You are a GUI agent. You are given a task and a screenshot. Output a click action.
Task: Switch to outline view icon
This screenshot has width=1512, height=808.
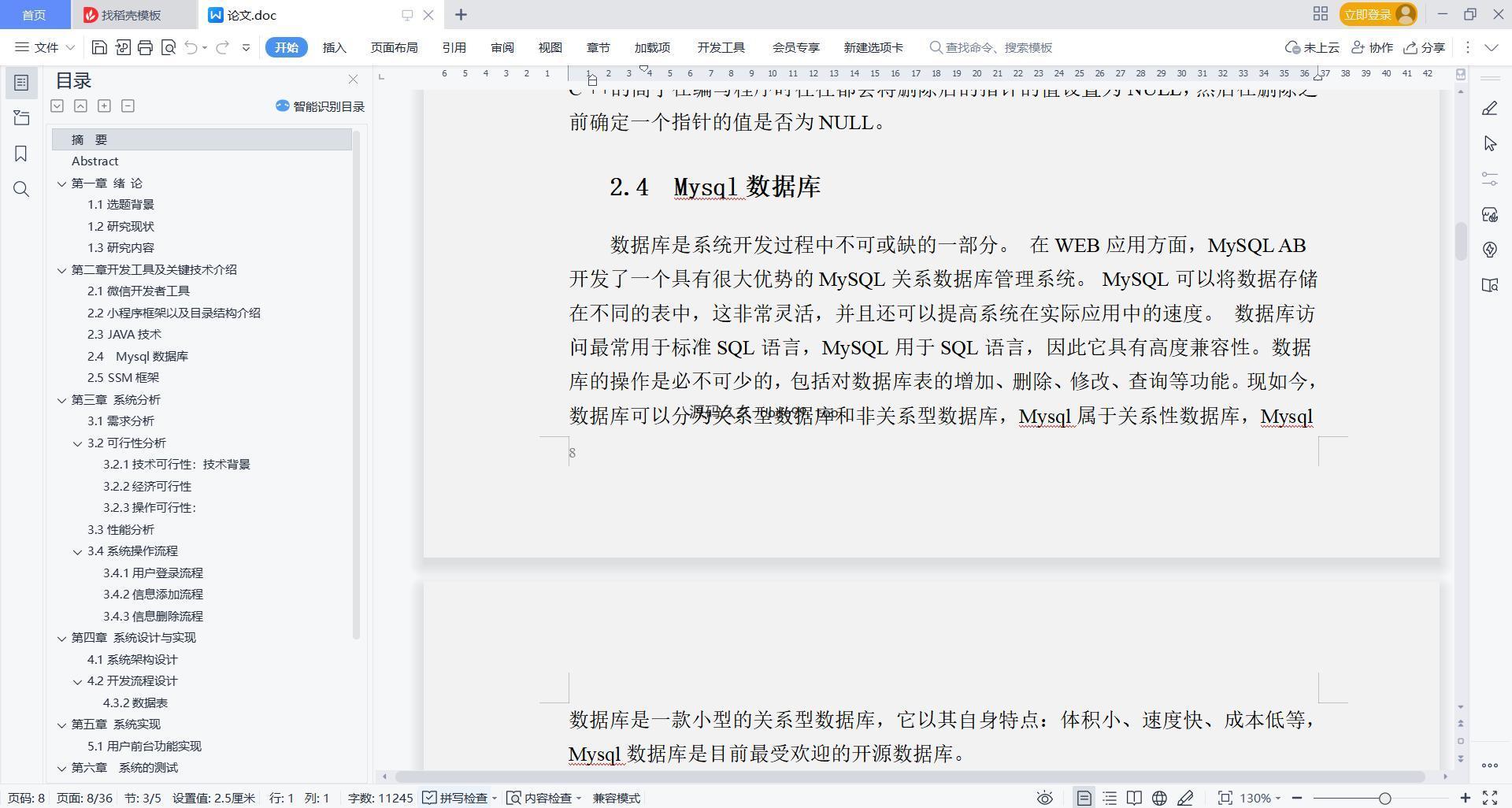coord(1110,798)
